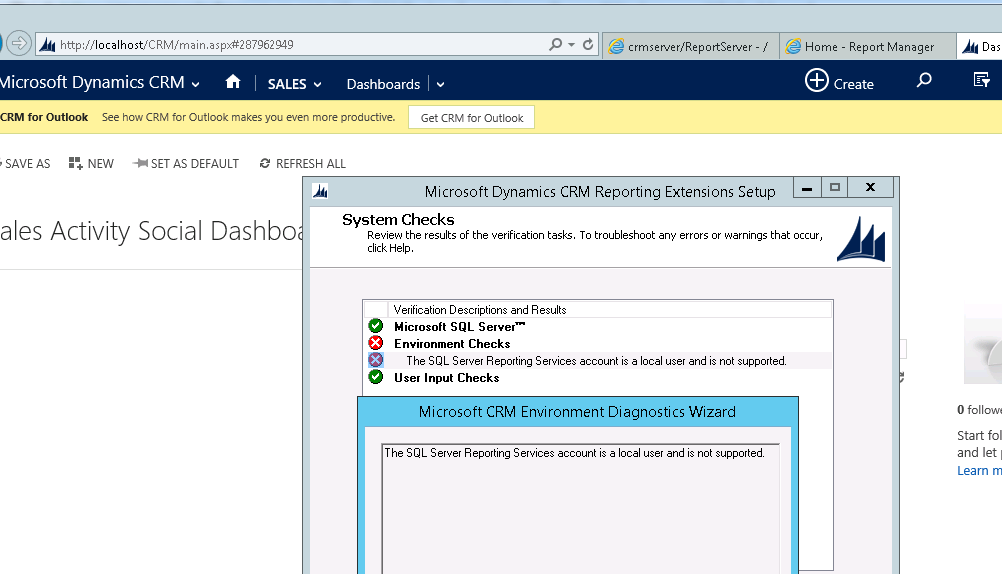
Task: Click the Create plus icon
Action: click(x=816, y=81)
